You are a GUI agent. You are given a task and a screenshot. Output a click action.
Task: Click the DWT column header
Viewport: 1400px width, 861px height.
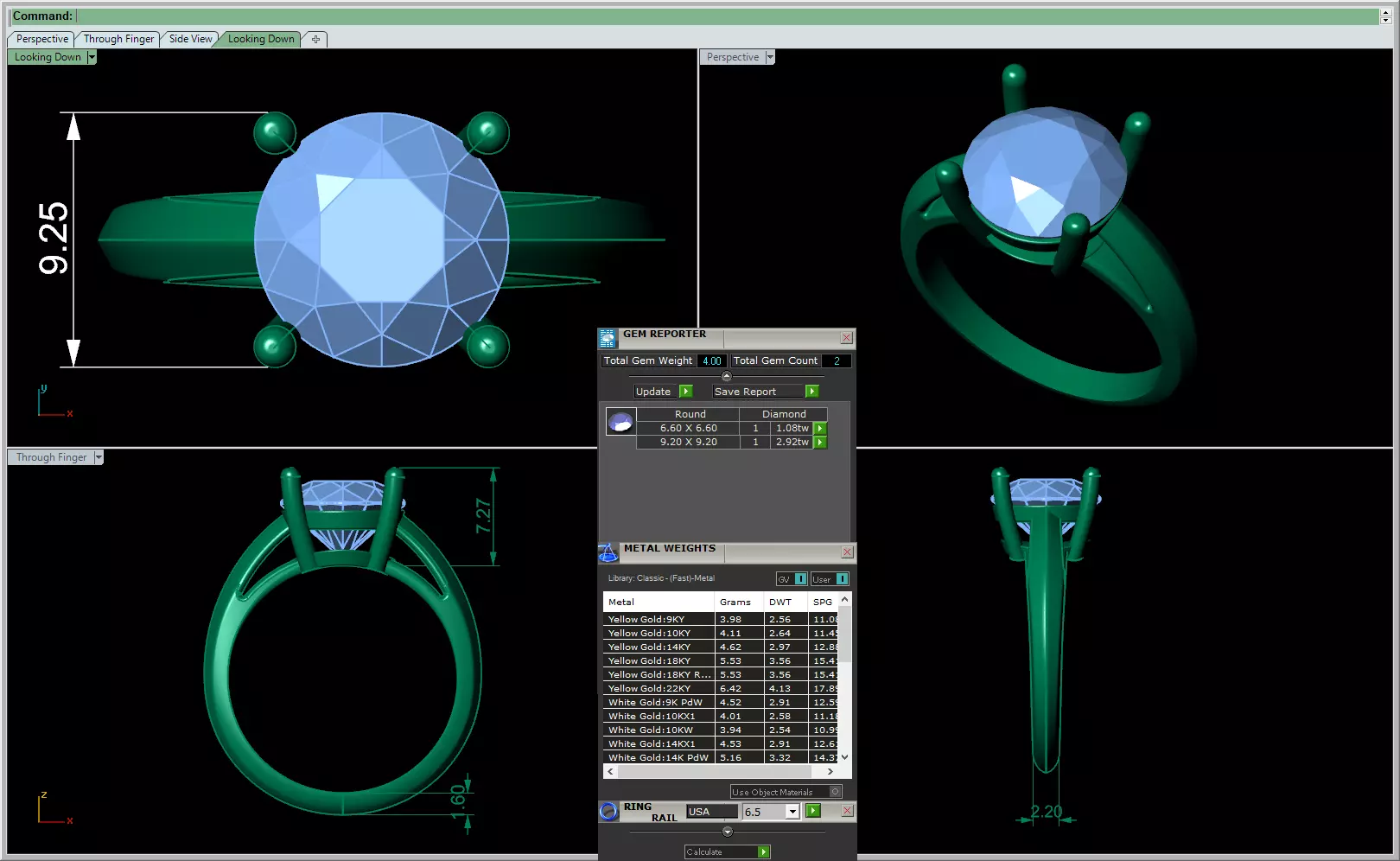[786, 602]
